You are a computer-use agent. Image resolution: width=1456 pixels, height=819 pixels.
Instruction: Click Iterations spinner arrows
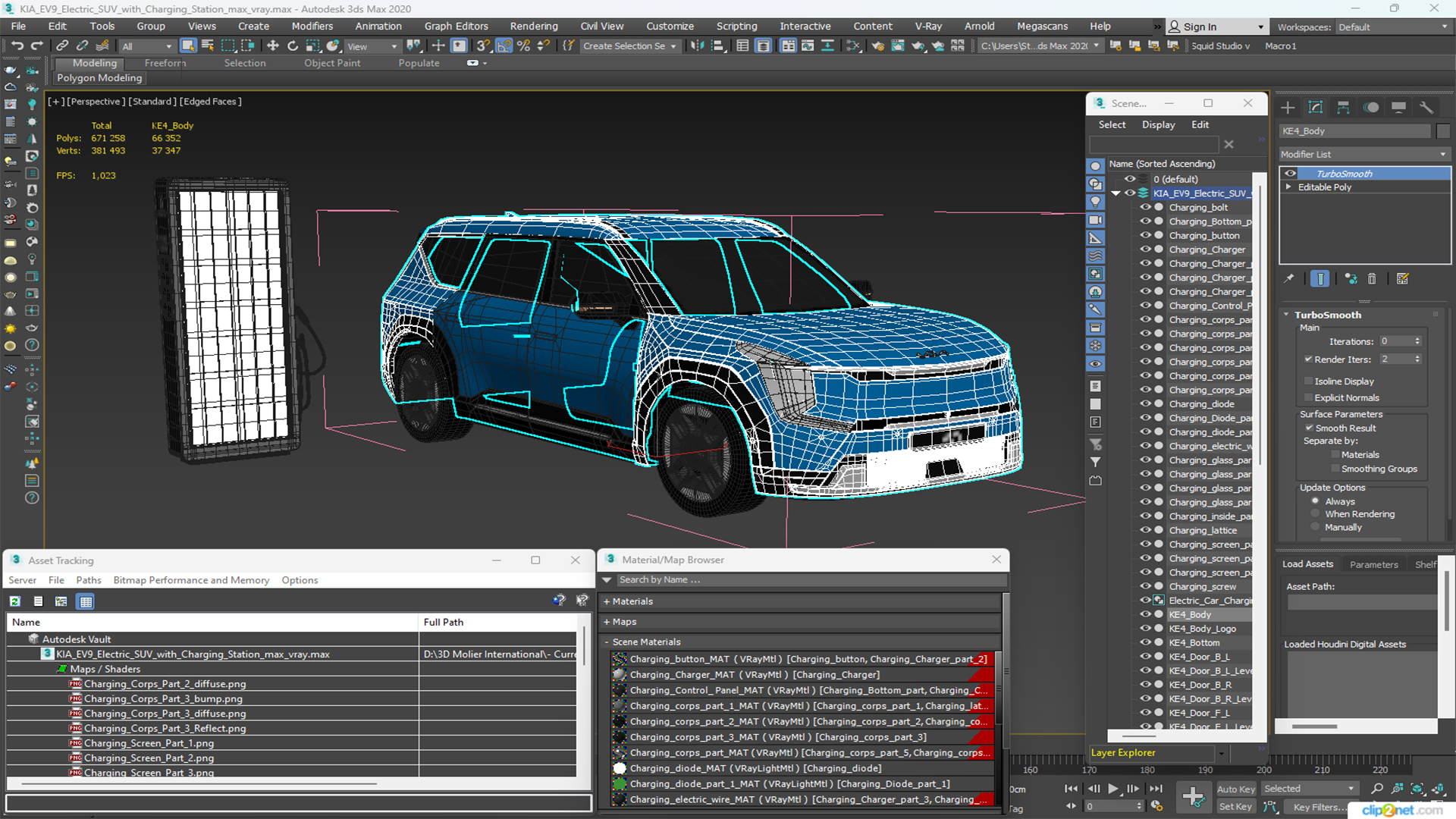point(1417,341)
